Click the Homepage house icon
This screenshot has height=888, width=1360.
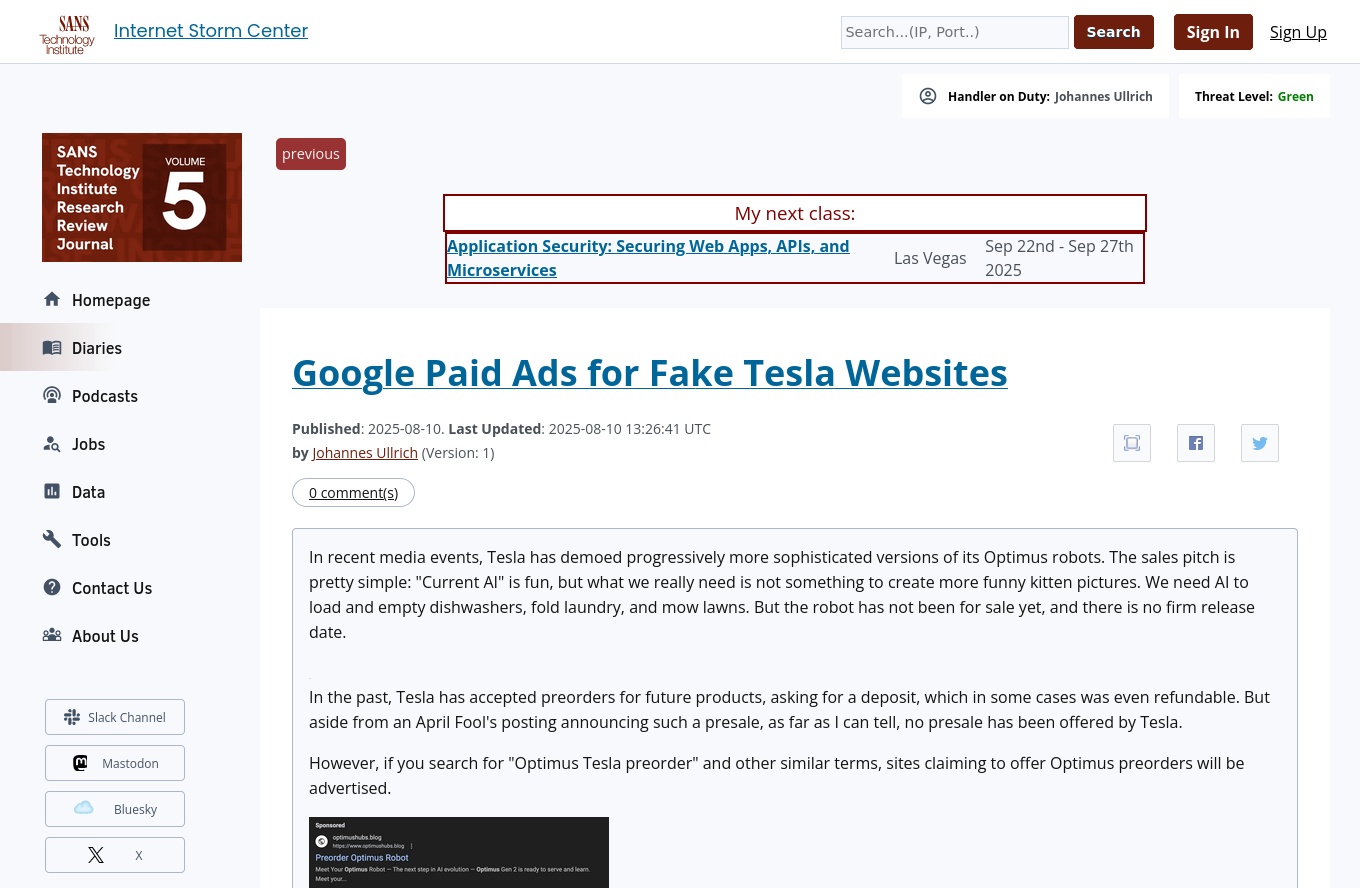pyautogui.click(x=52, y=299)
